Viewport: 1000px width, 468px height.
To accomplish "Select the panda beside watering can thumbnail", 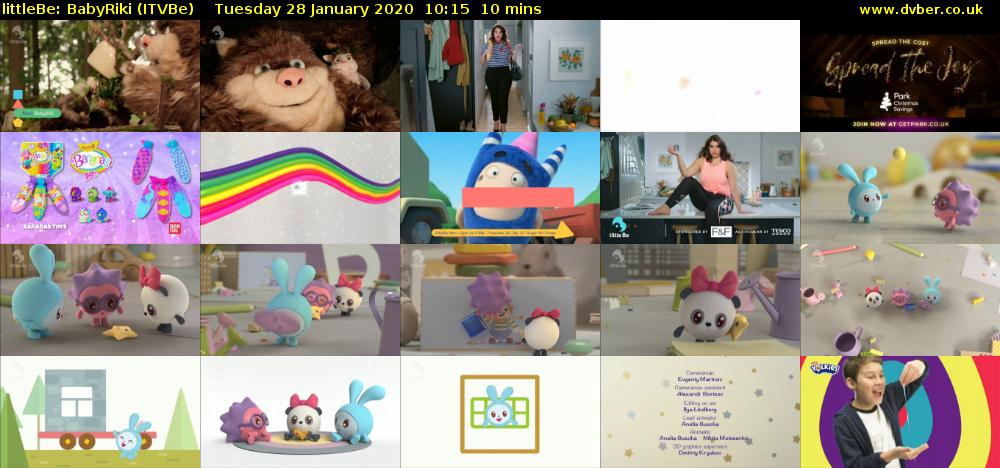I will [x=700, y=300].
